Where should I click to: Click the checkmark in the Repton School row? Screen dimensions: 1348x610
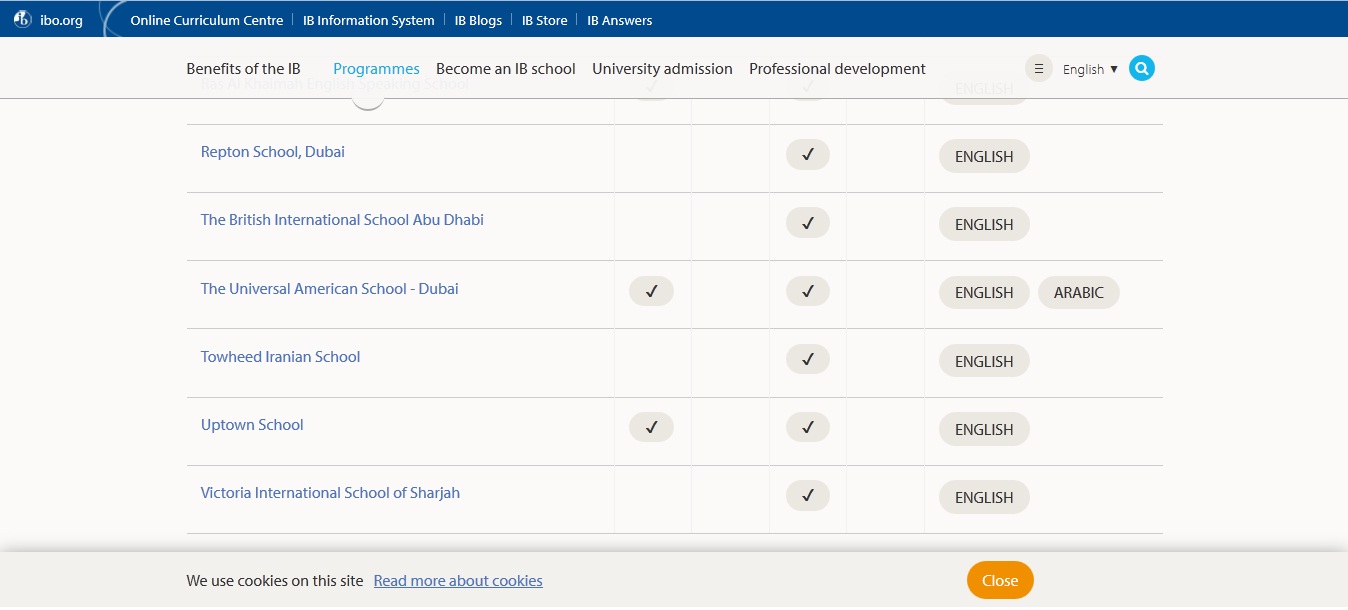(808, 154)
